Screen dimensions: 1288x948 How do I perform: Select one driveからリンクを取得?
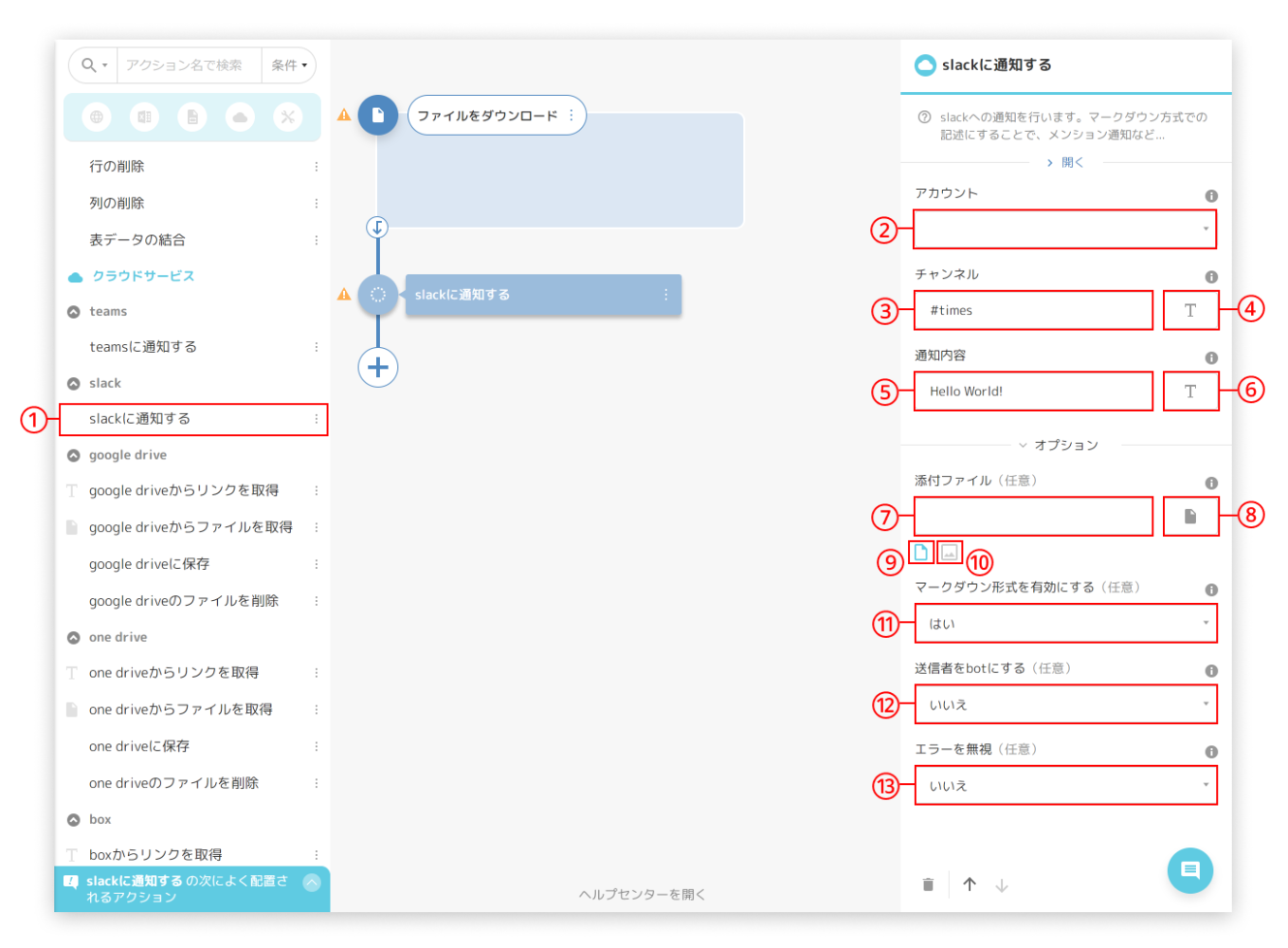tap(193, 672)
